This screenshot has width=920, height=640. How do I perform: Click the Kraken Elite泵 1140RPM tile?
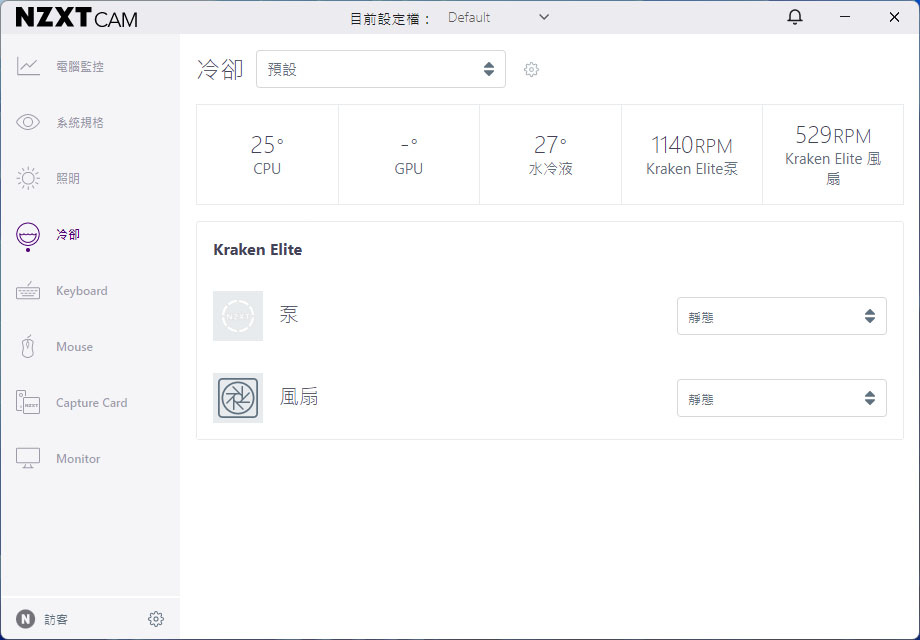[x=692, y=154]
